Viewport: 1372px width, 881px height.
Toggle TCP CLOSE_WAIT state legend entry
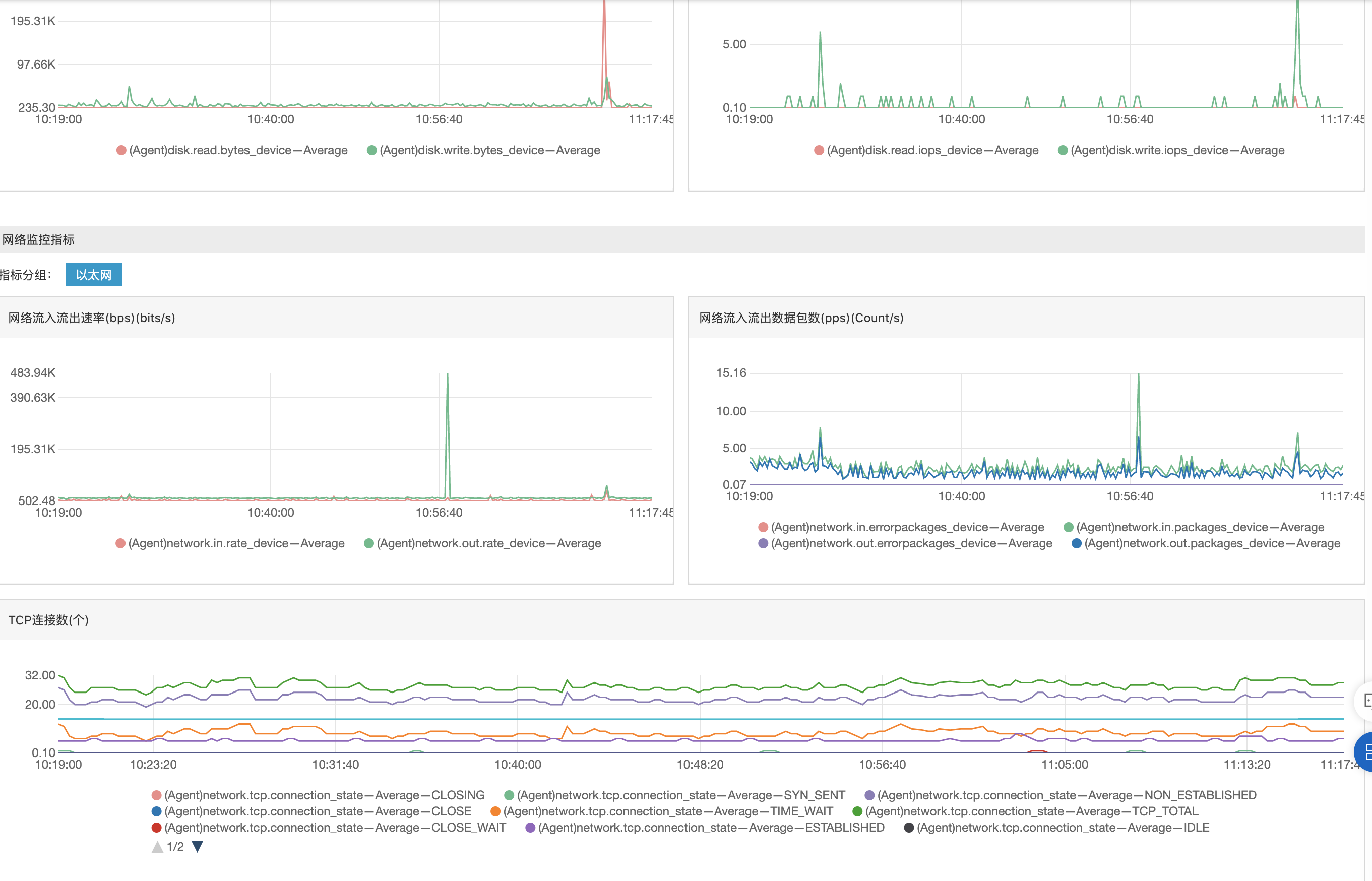tap(329, 827)
